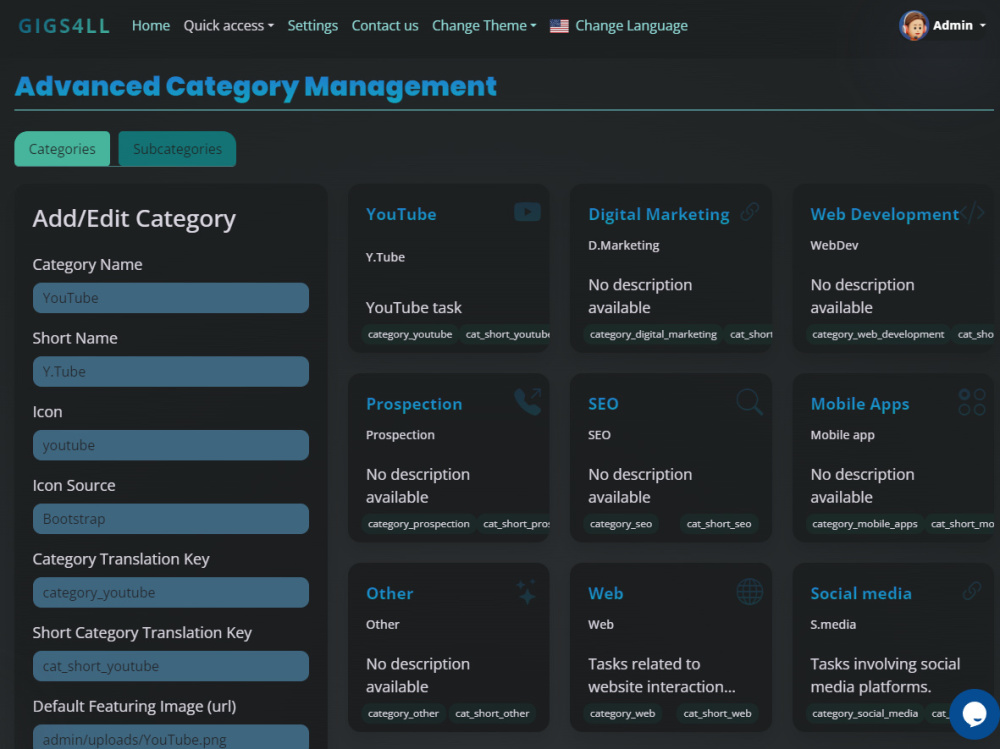Open the chat bubble support widget
Screen dimensions: 1000x749
974,713
